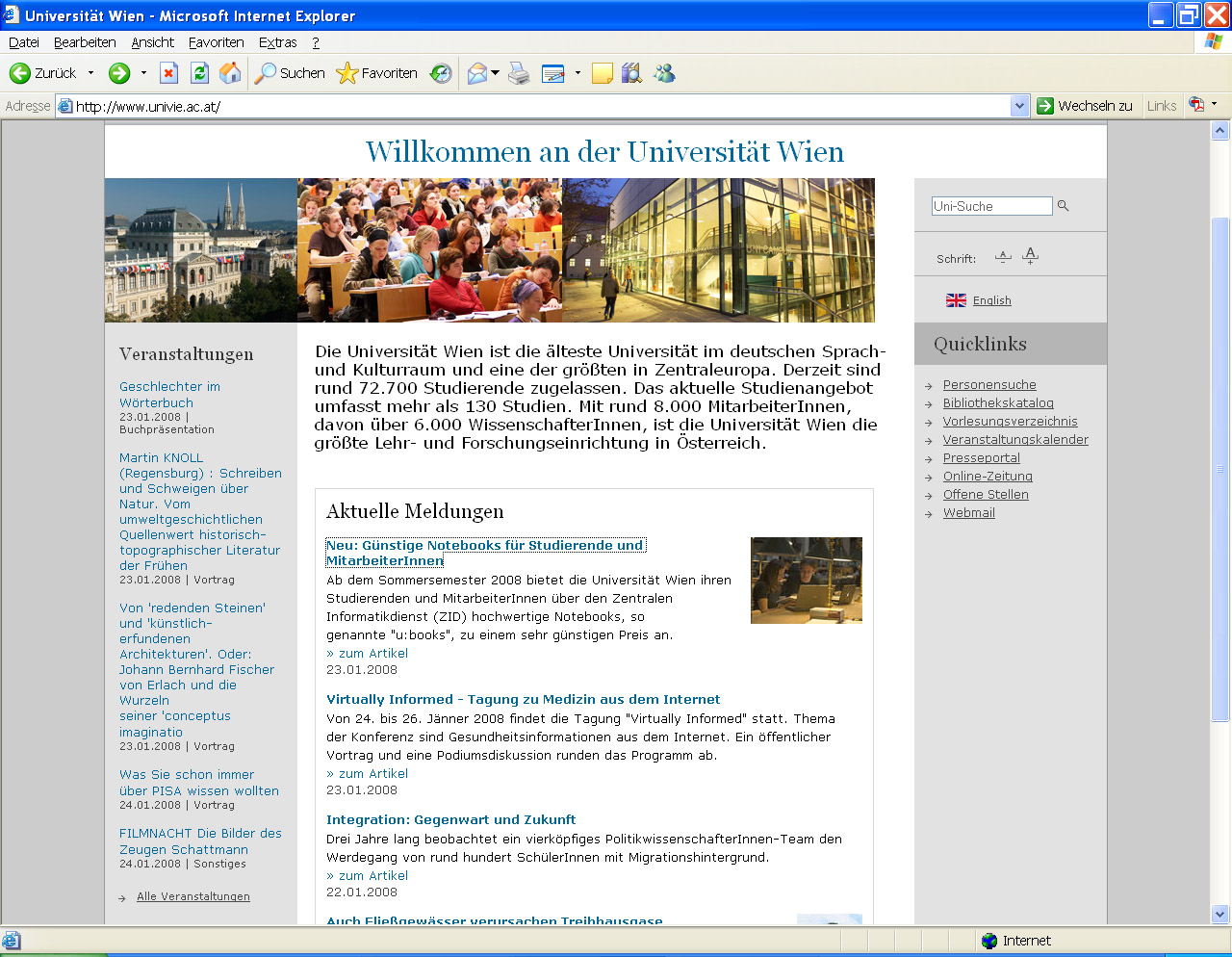Click the Edit page toolbar icon
Screen dimensions: 1232x957
coord(553,73)
